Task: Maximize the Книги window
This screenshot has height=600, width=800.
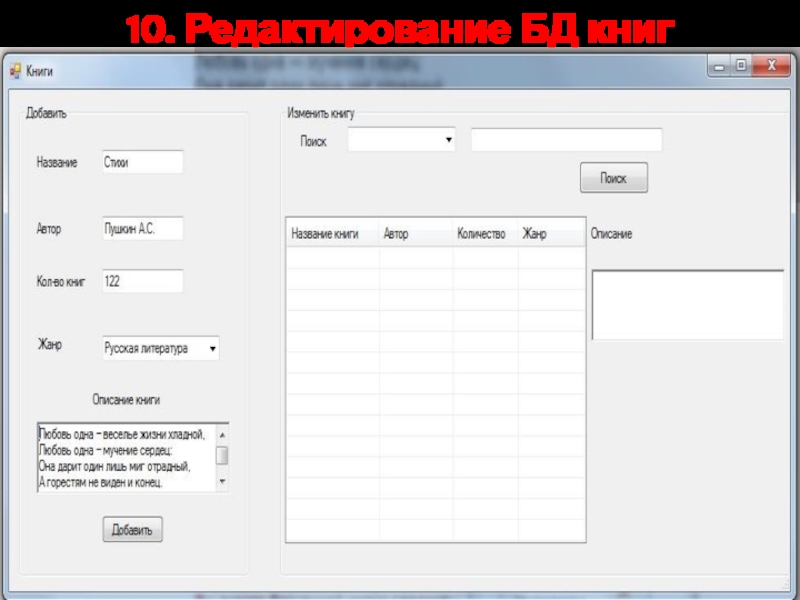Action: tap(741, 66)
